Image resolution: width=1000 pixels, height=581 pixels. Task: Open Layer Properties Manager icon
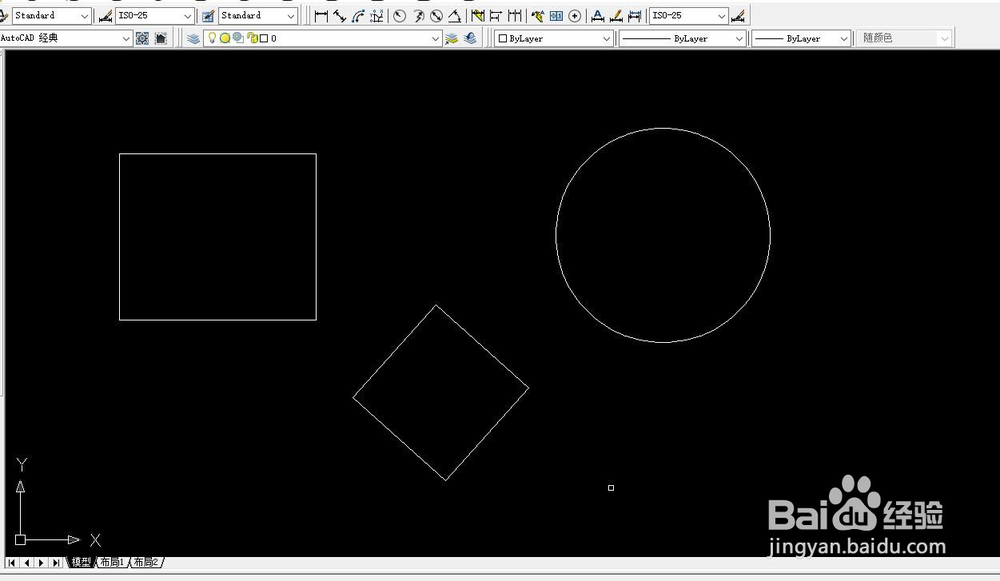click(193, 38)
